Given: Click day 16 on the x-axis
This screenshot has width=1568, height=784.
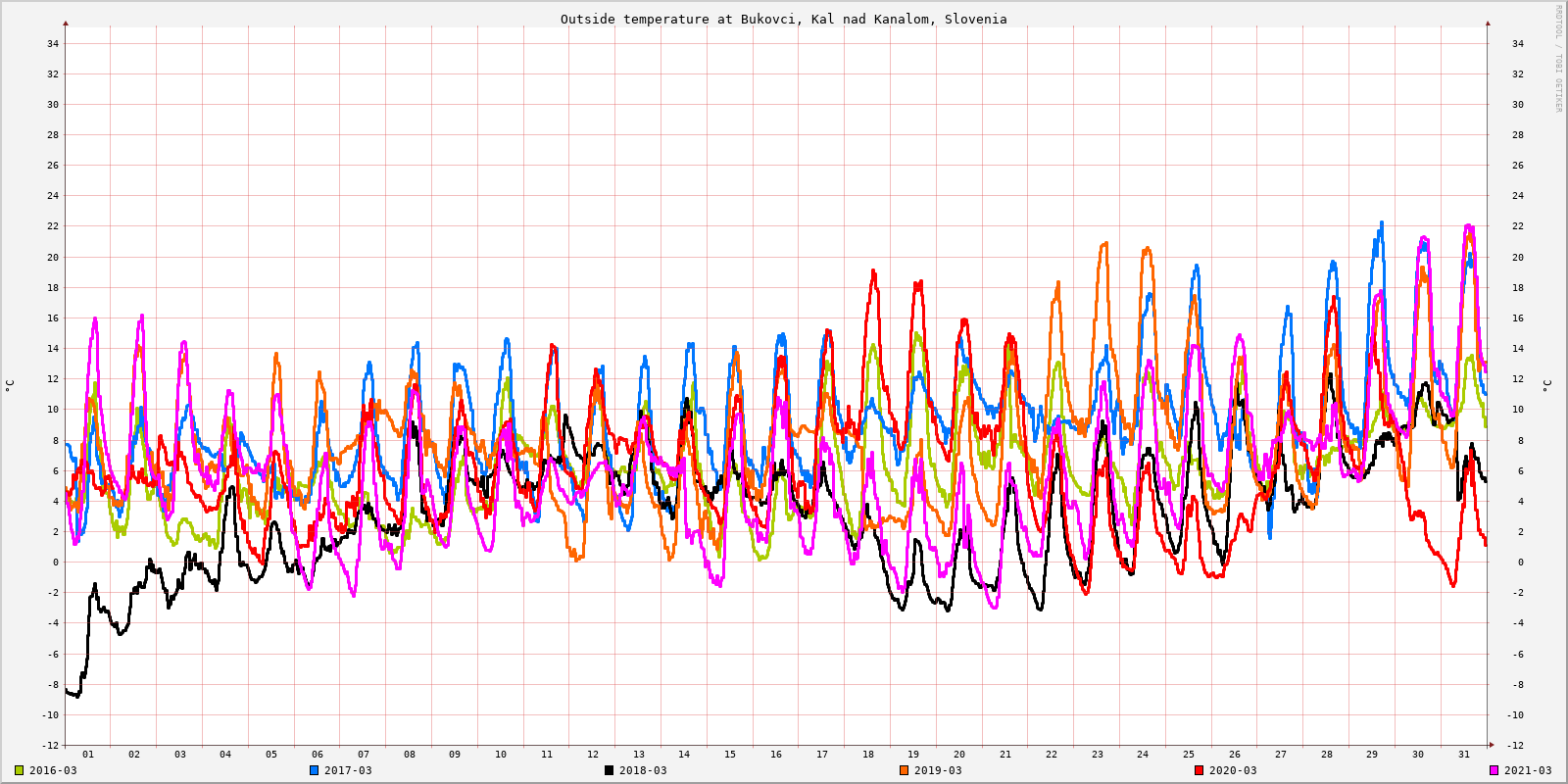Looking at the screenshot, I should click(x=776, y=755).
